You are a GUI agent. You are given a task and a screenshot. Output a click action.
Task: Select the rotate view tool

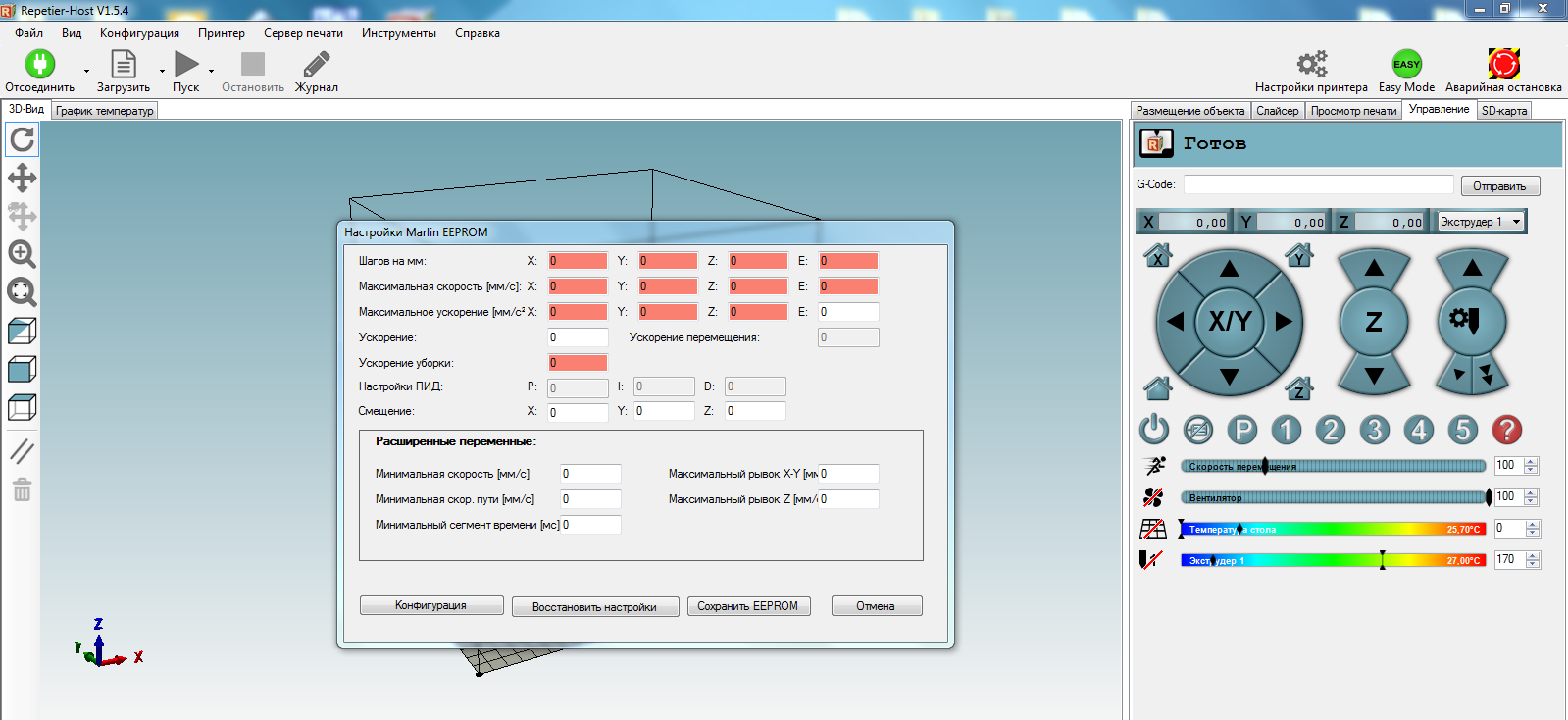point(22,140)
